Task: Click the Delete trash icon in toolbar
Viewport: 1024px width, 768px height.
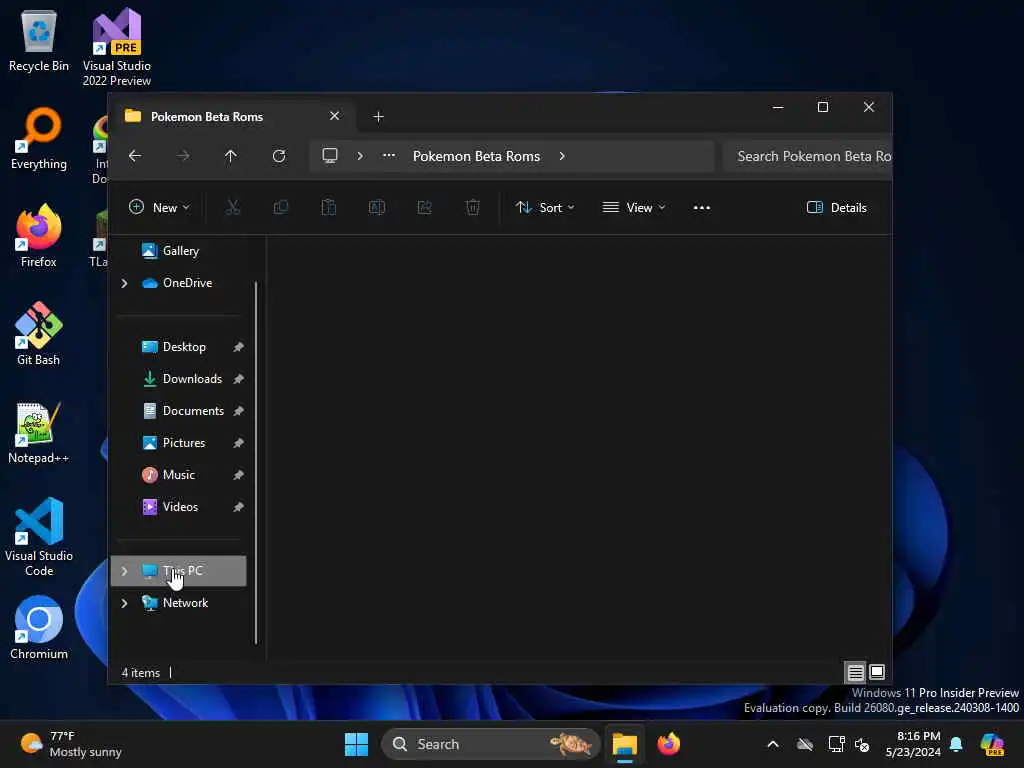Action: (473, 208)
